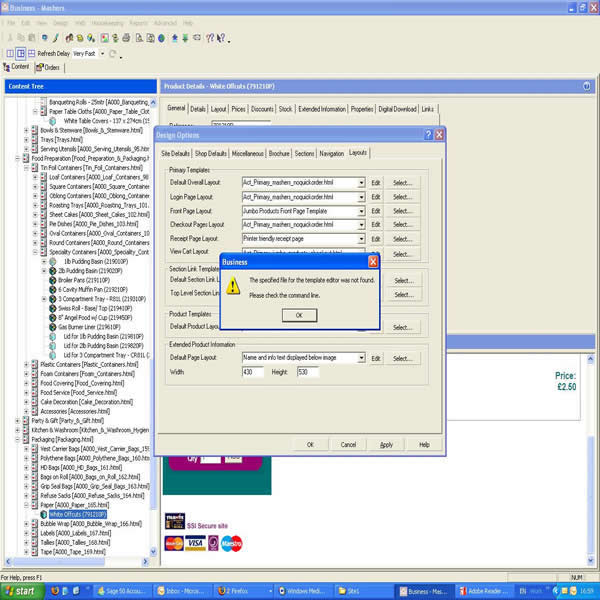Image resolution: width=600 pixels, height=600 pixels.
Task: Click the Print icon in the toolbar
Action: (x=126, y=39)
